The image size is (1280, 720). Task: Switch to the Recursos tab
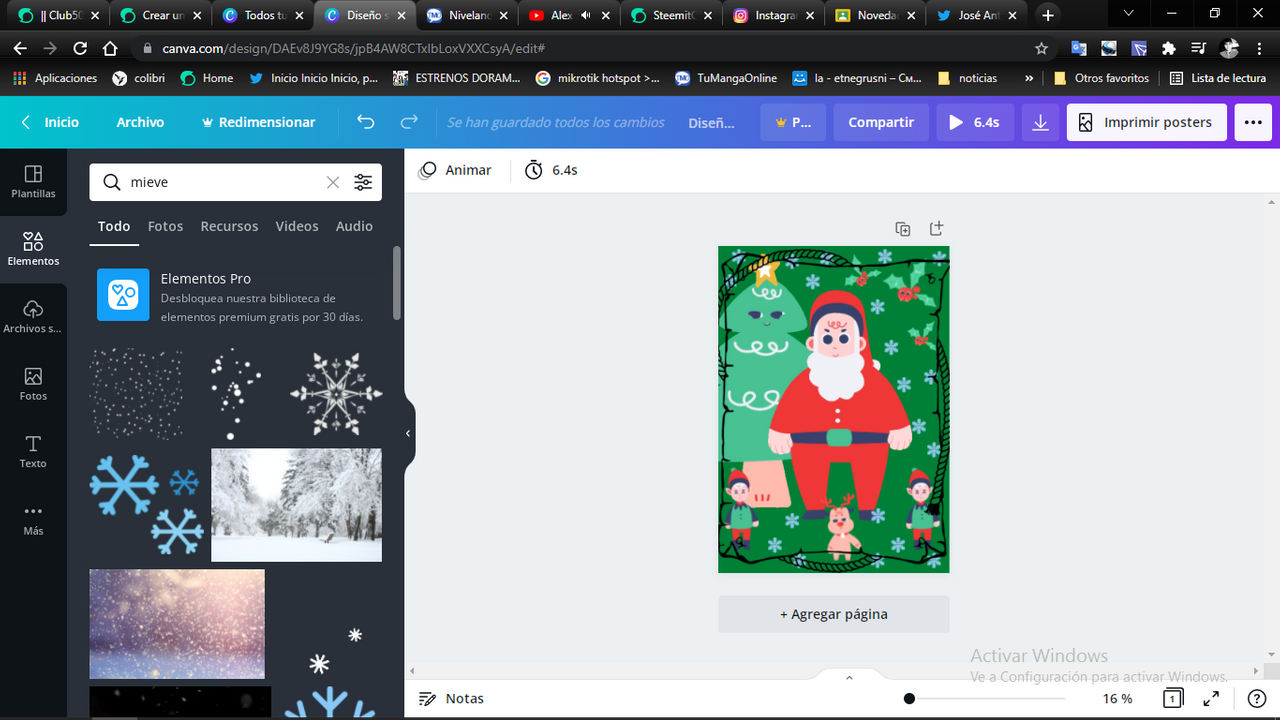pos(229,227)
